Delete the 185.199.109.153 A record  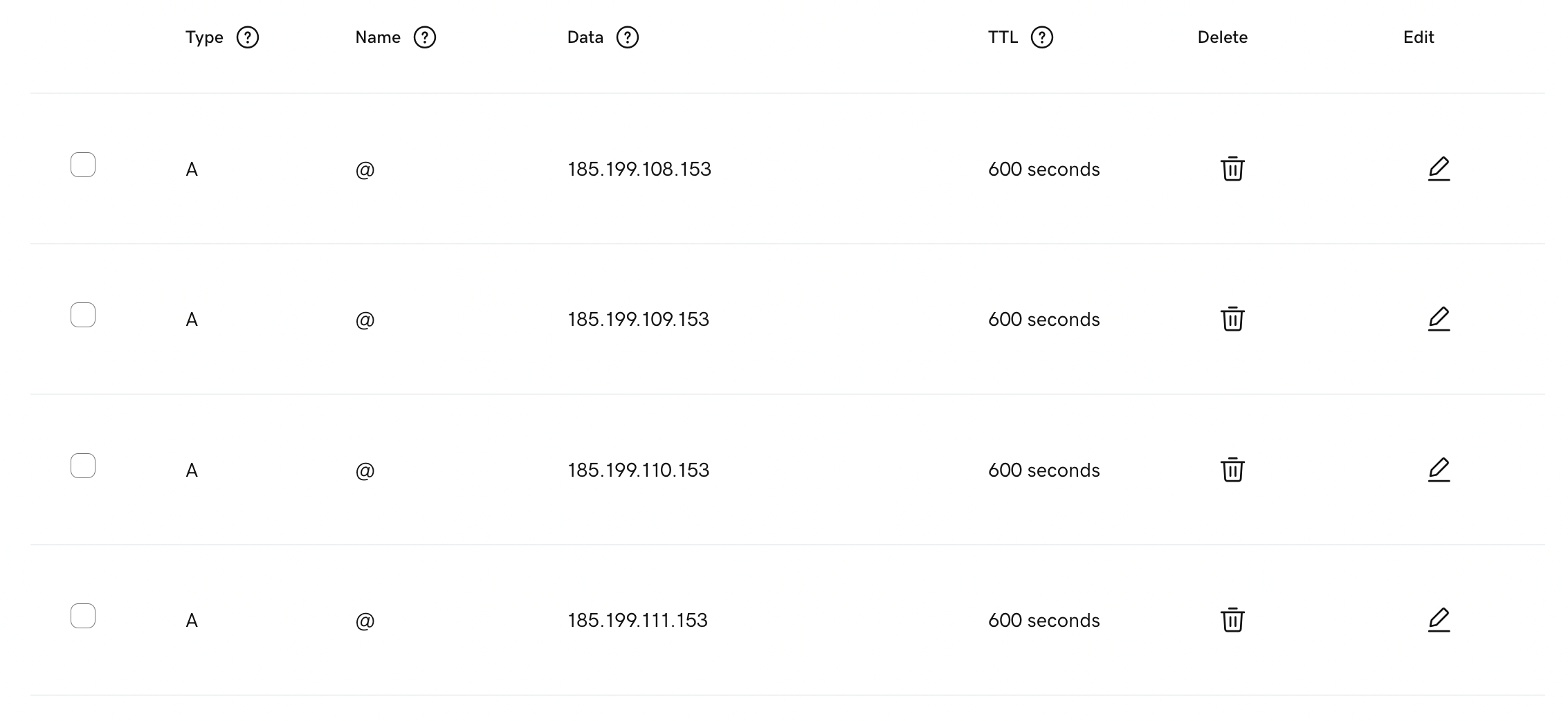click(x=1232, y=319)
